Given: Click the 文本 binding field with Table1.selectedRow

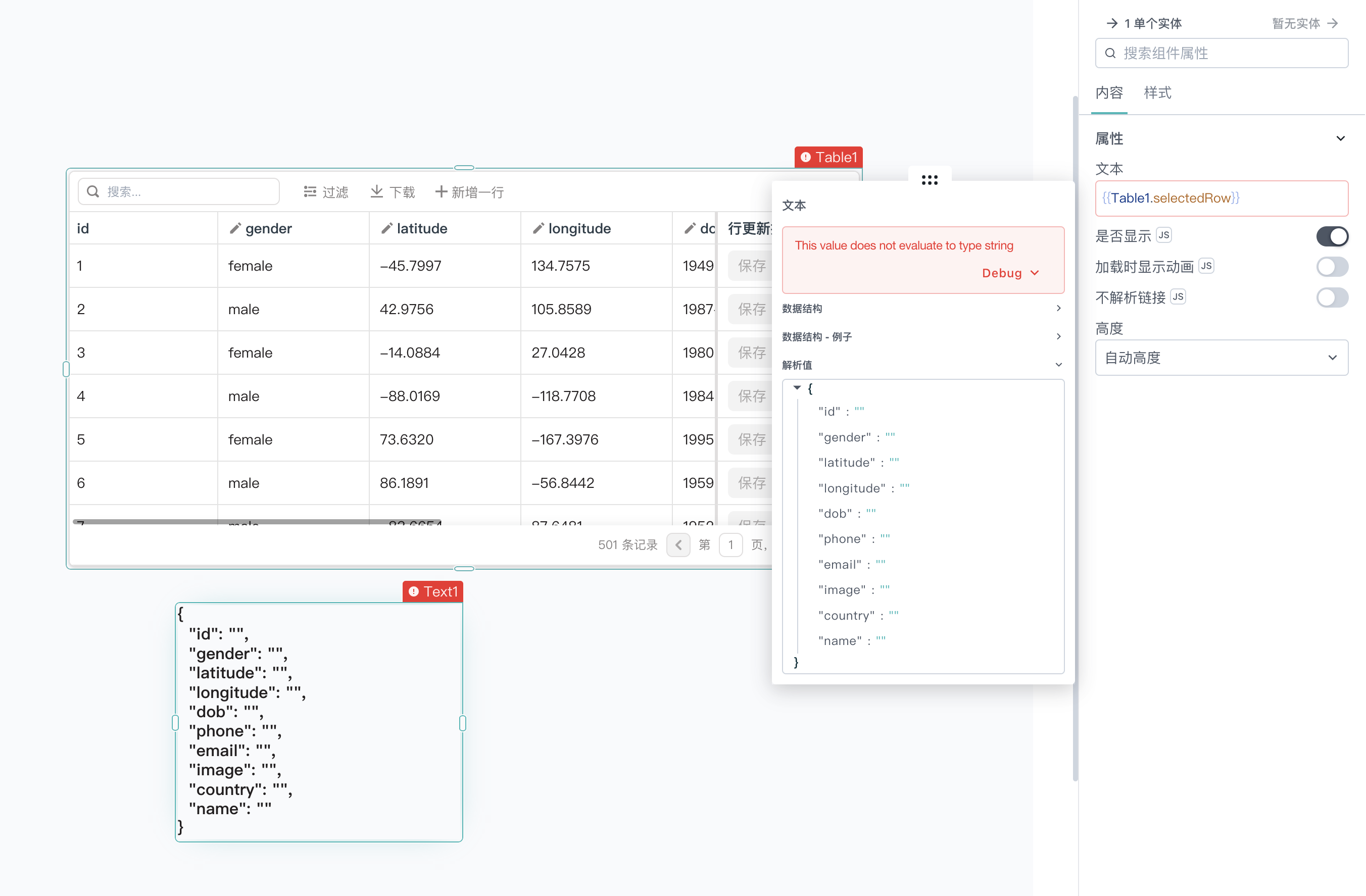Looking at the screenshot, I should (1222, 198).
